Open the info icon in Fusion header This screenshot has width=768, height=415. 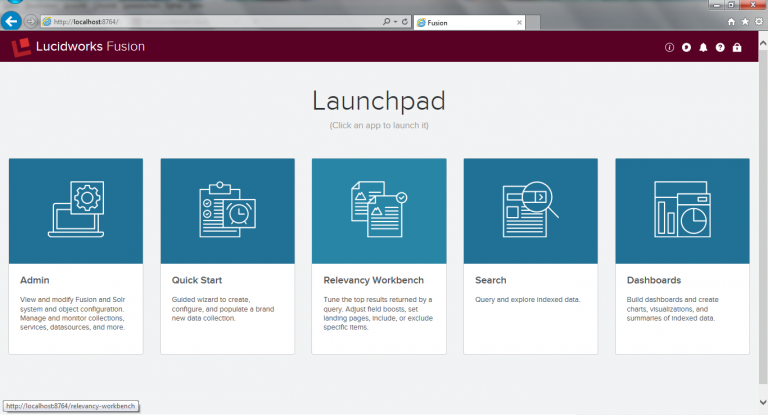669,47
